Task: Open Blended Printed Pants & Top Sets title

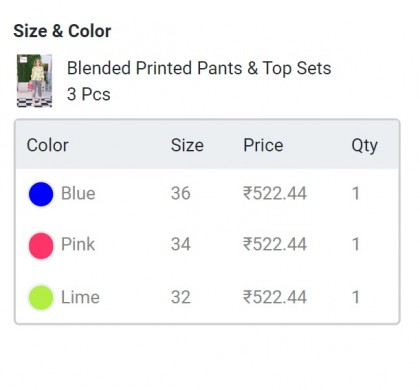Action: point(199,68)
